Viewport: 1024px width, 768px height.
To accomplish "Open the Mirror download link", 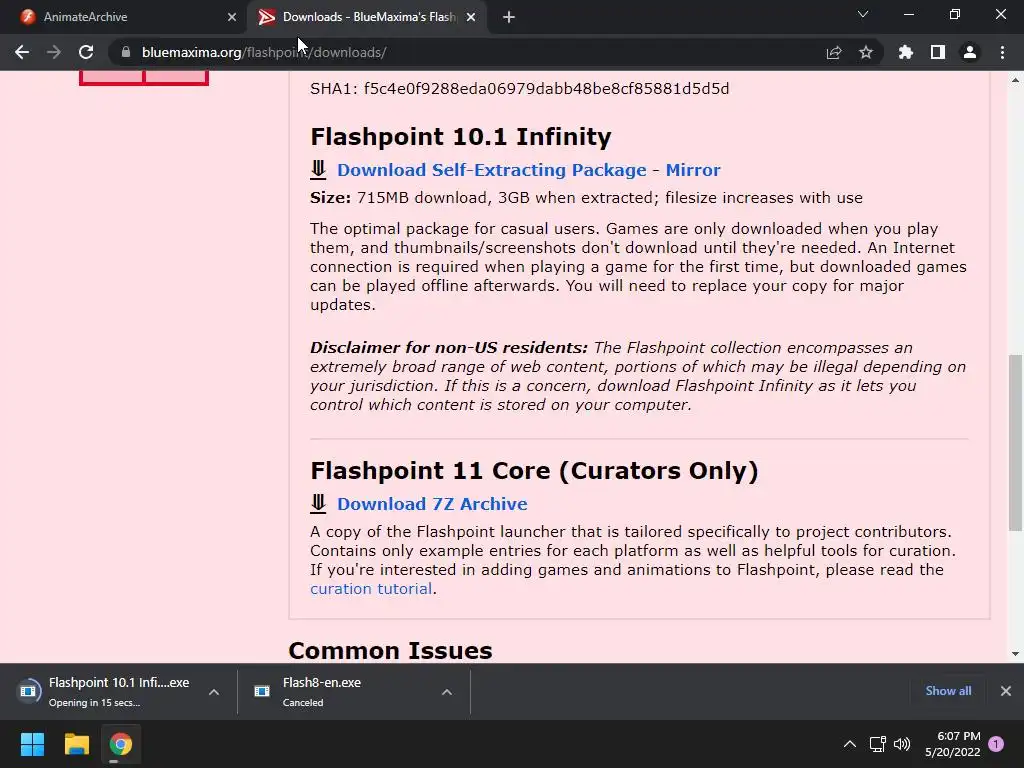I will pyautogui.click(x=693, y=170).
